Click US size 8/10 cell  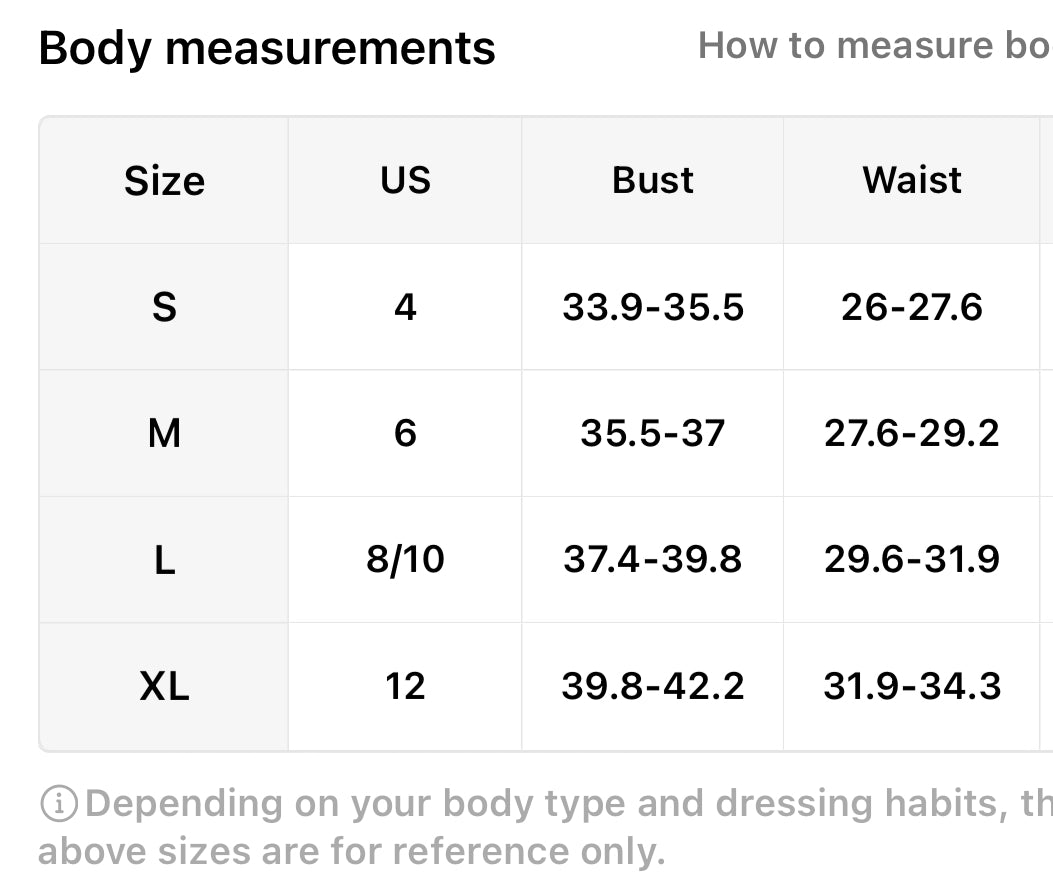[x=405, y=559]
